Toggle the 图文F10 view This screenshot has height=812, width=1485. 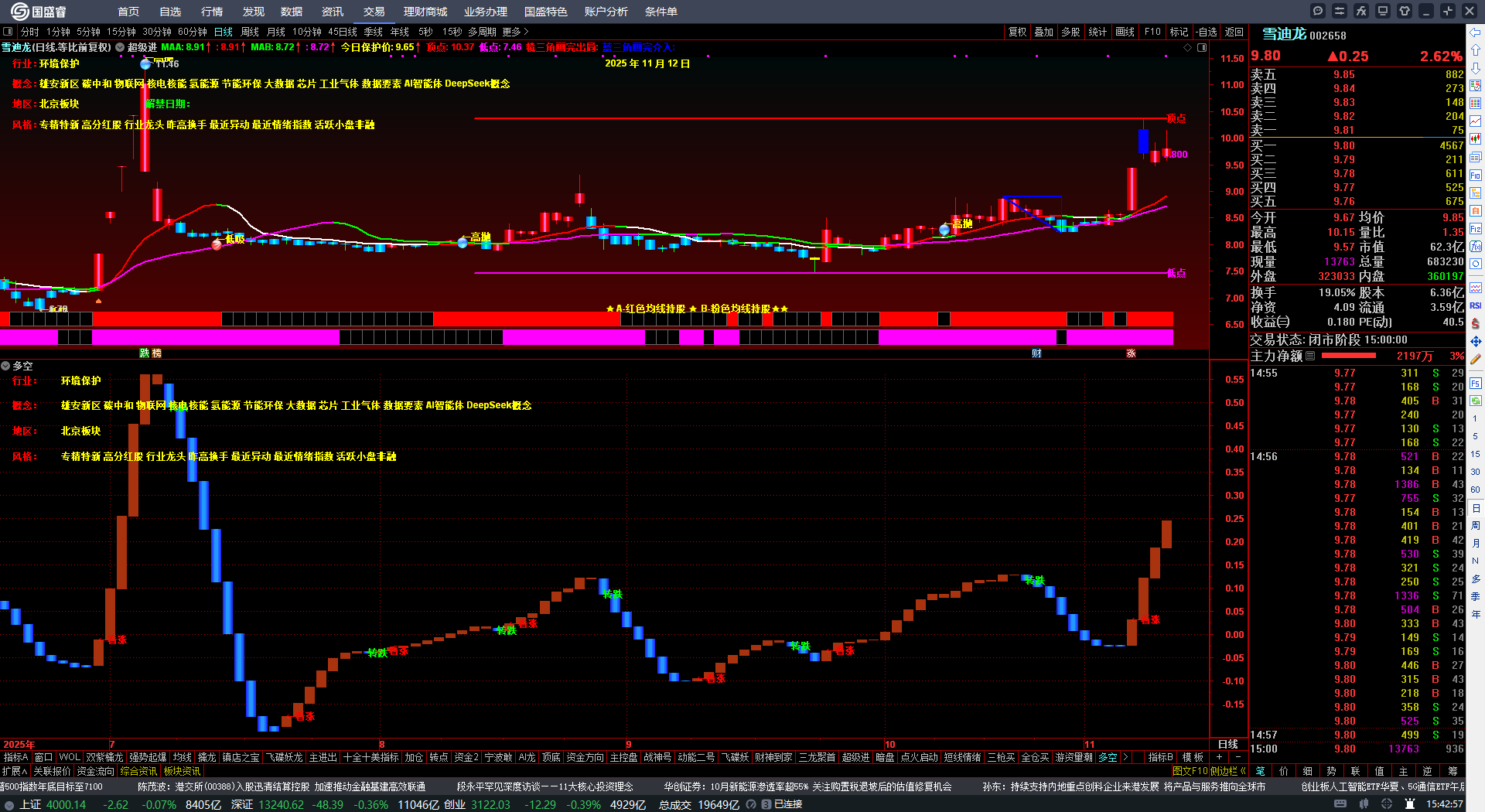pos(1190,771)
